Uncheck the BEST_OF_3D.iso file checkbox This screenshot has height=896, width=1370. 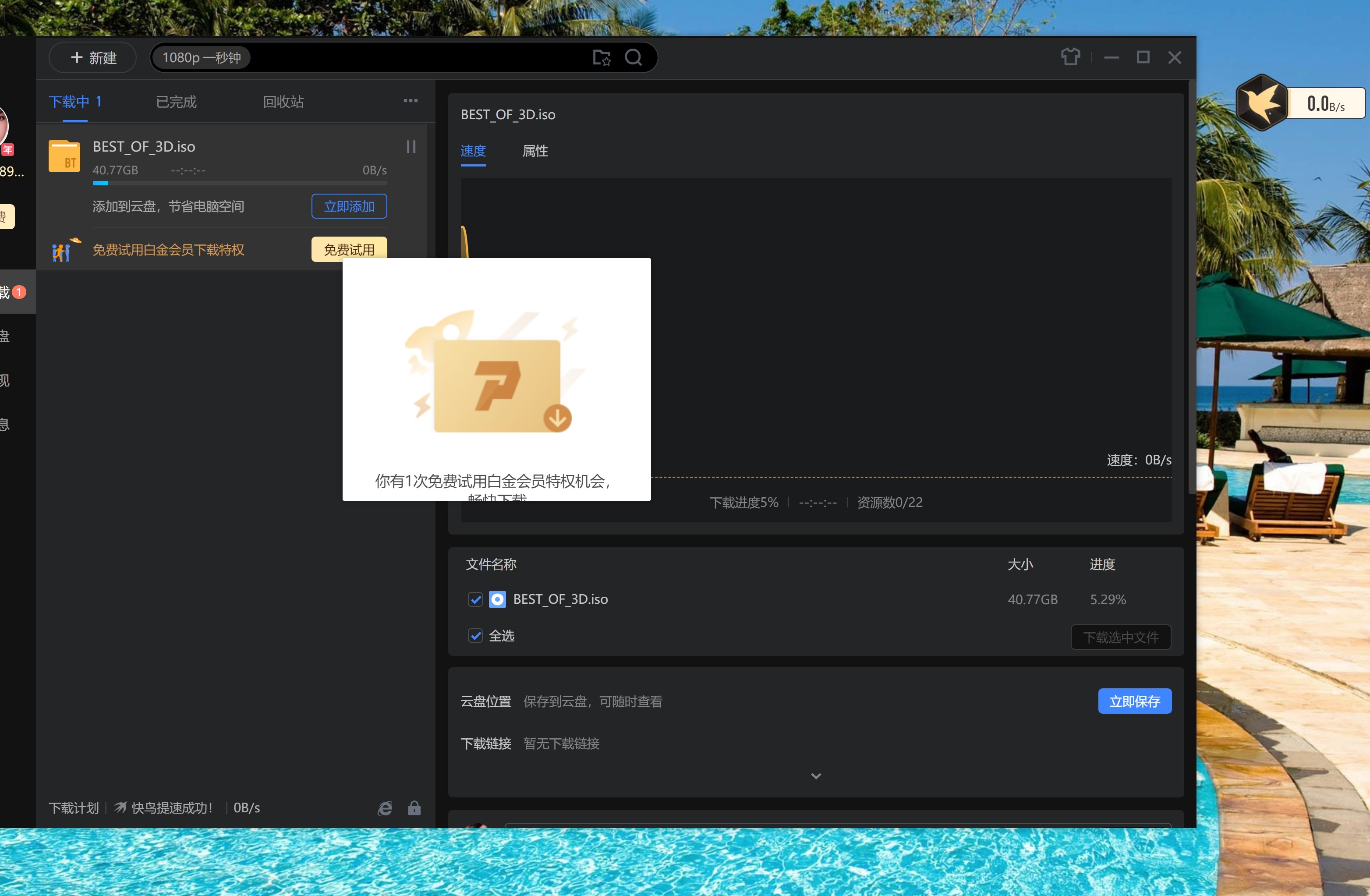pos(475,599)
